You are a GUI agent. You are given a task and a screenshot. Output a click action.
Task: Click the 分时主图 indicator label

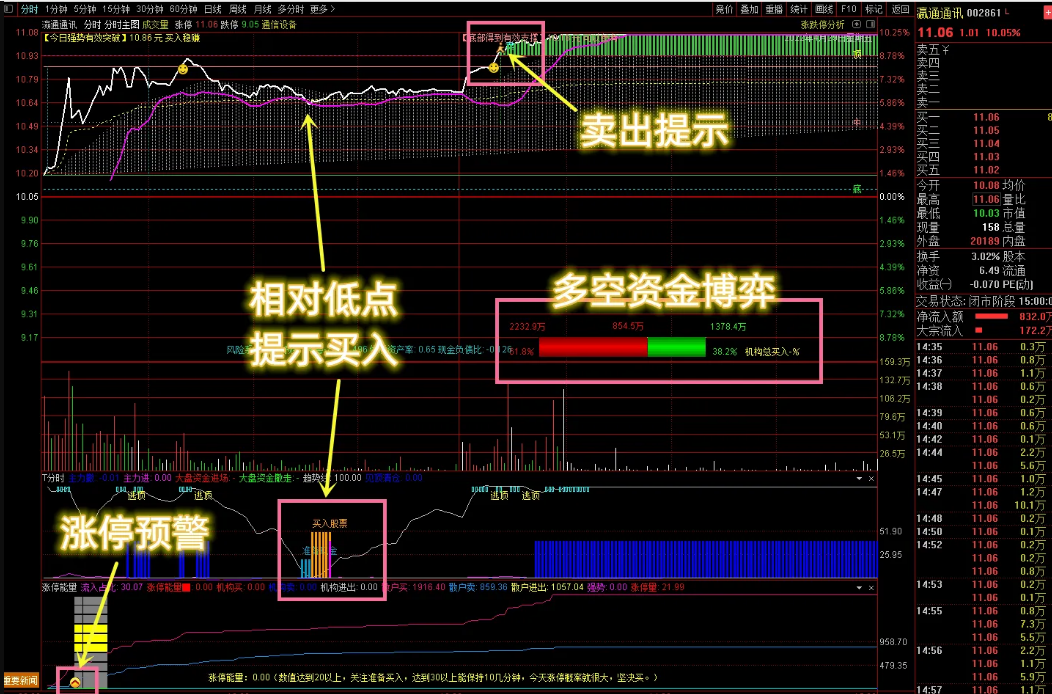coord(121,25)
